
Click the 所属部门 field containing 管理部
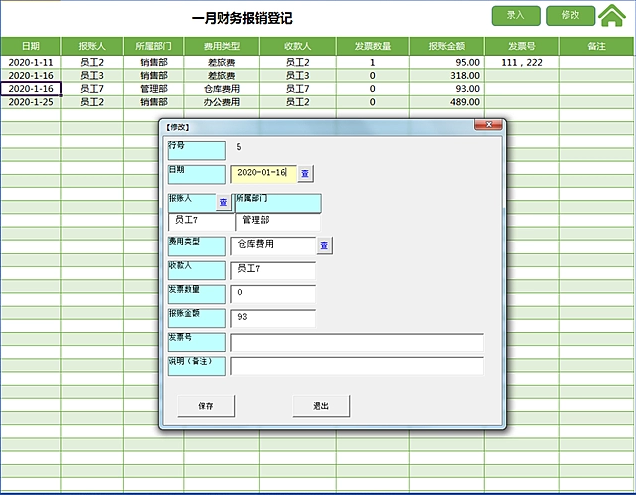tap(278, 222)
